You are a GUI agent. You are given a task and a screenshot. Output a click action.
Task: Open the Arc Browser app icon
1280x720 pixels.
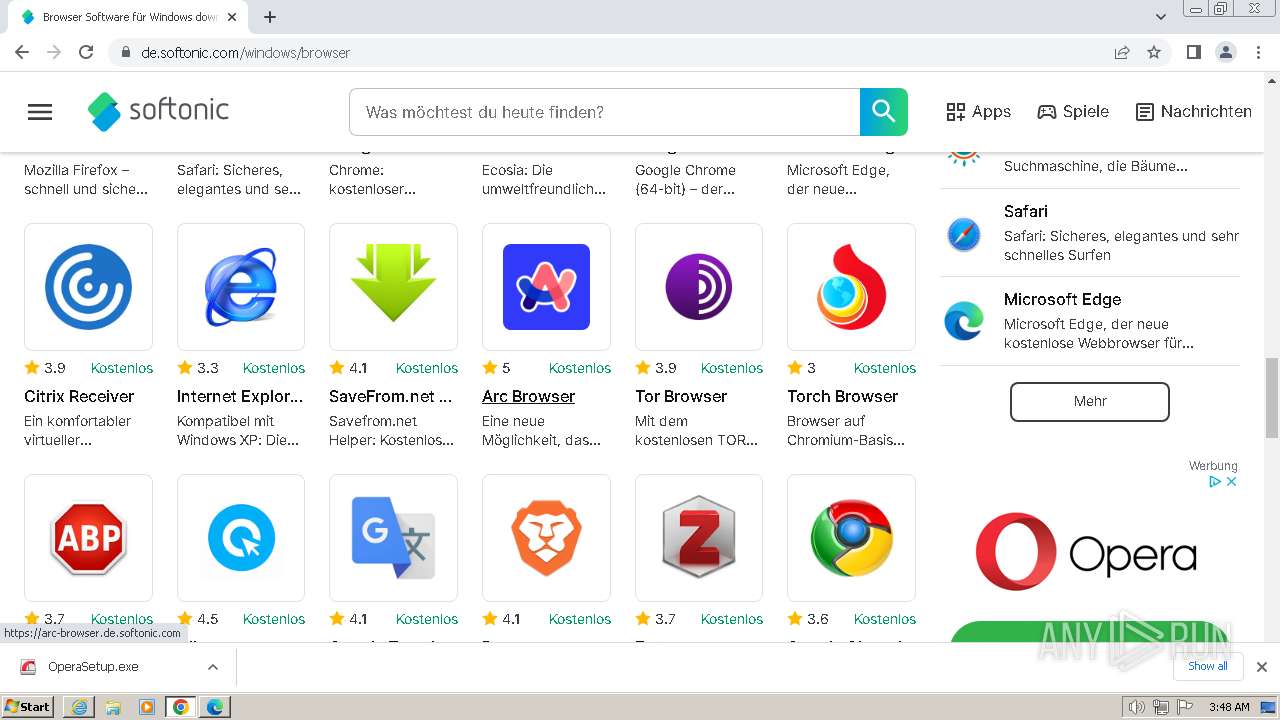pos(546,287)
